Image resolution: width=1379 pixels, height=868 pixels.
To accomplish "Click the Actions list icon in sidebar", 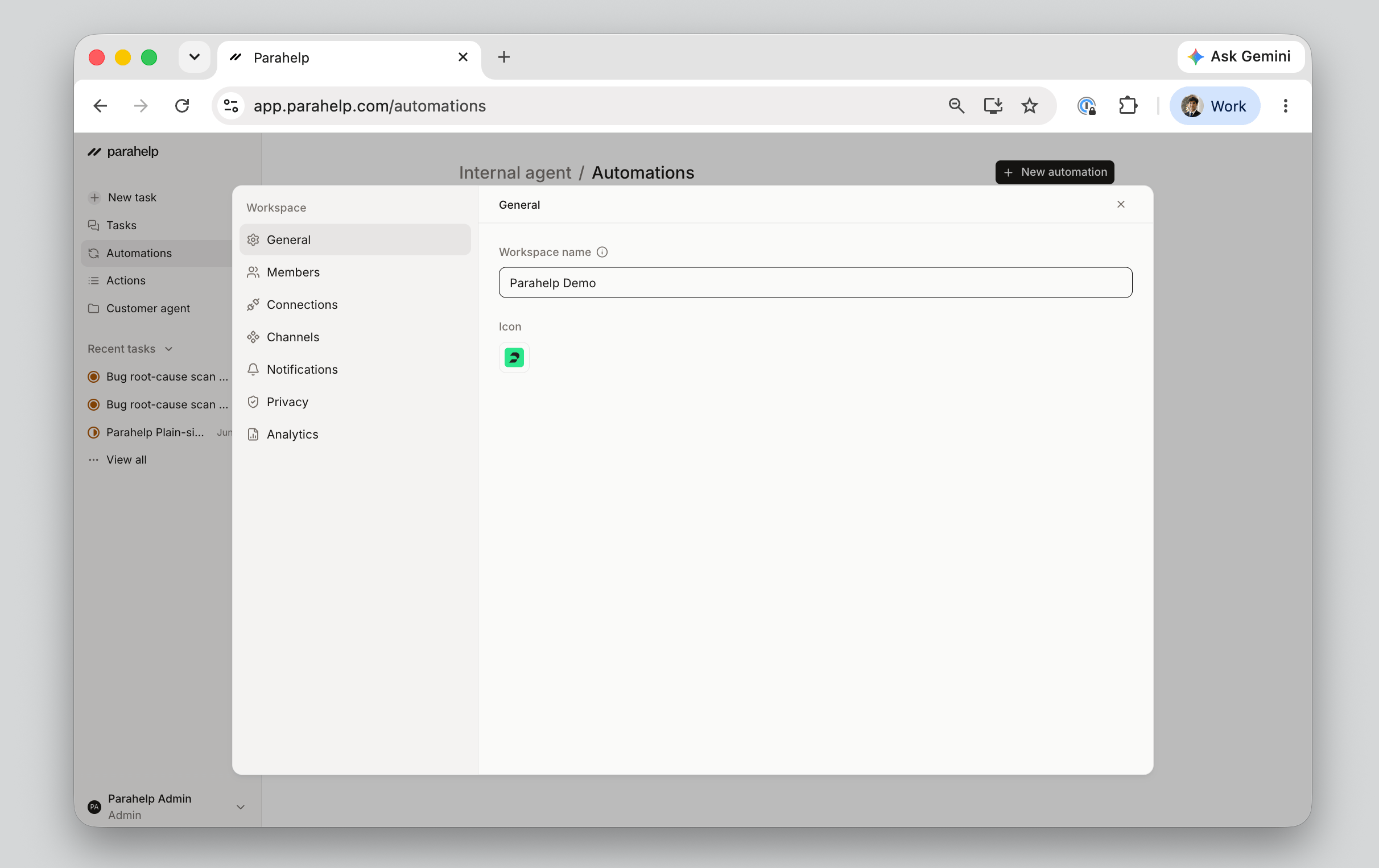I will 93,280.
